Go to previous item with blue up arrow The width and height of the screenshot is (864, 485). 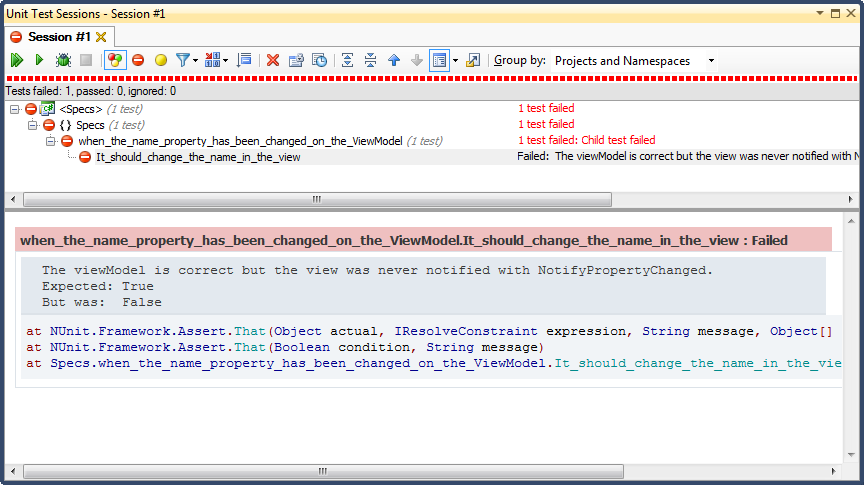point(394,60)
